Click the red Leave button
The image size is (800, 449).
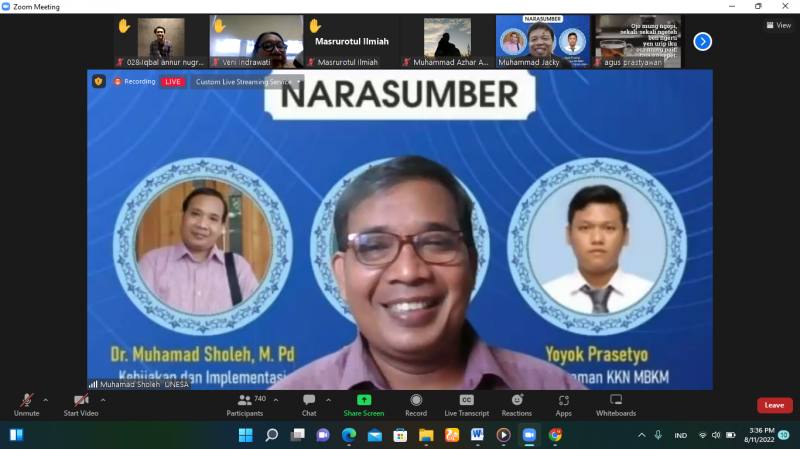tap(774, 405)
